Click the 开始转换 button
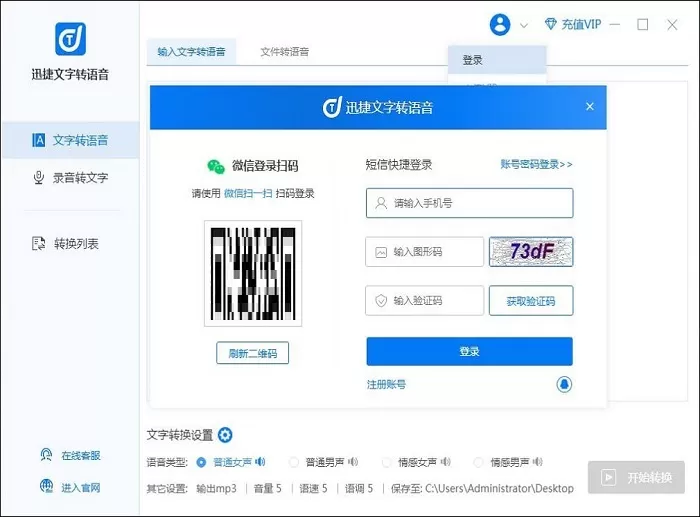 pos(636,477)
